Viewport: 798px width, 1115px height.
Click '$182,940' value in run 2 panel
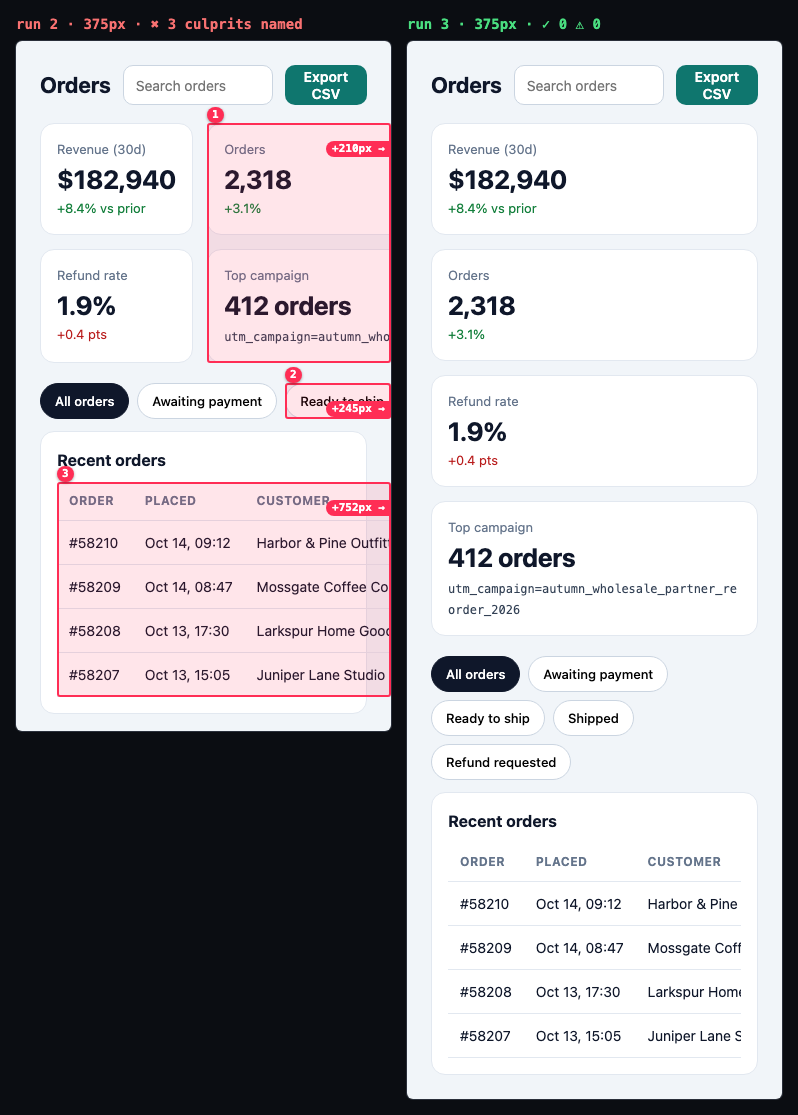[x=117, y=180]
